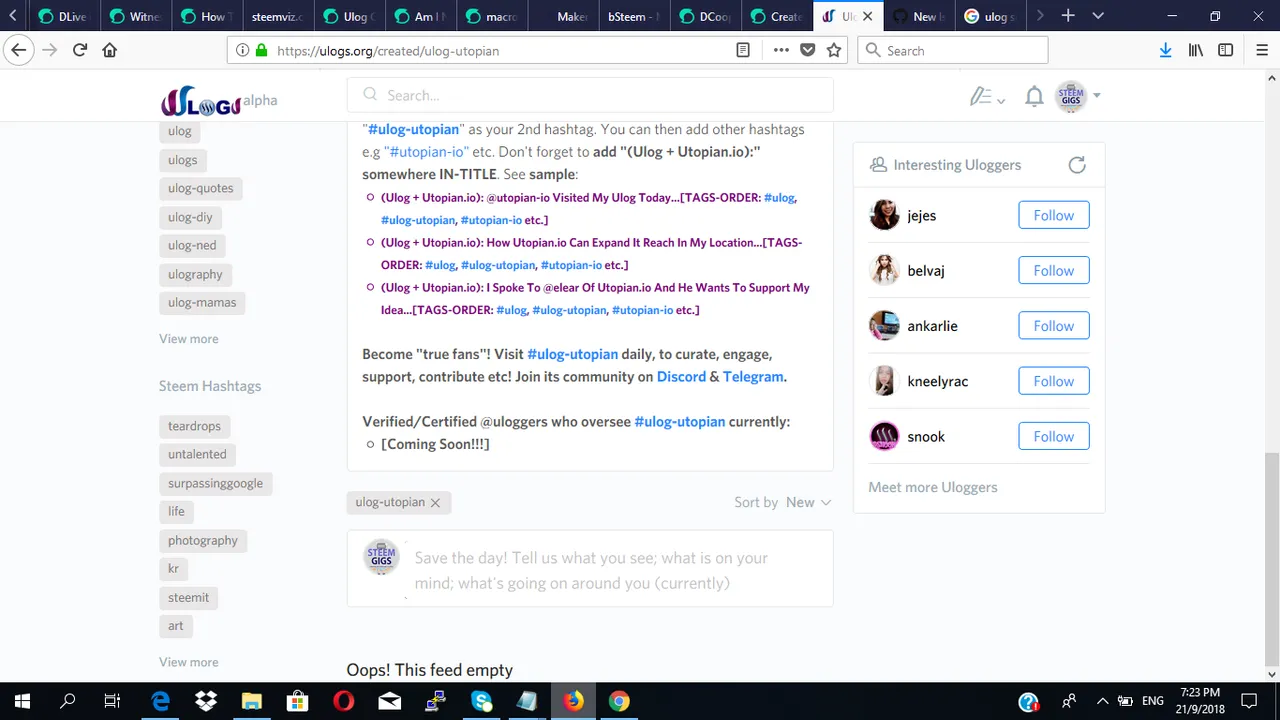Click the quick post text box
Screen dimensions: 1280x720
pos(591,571)
